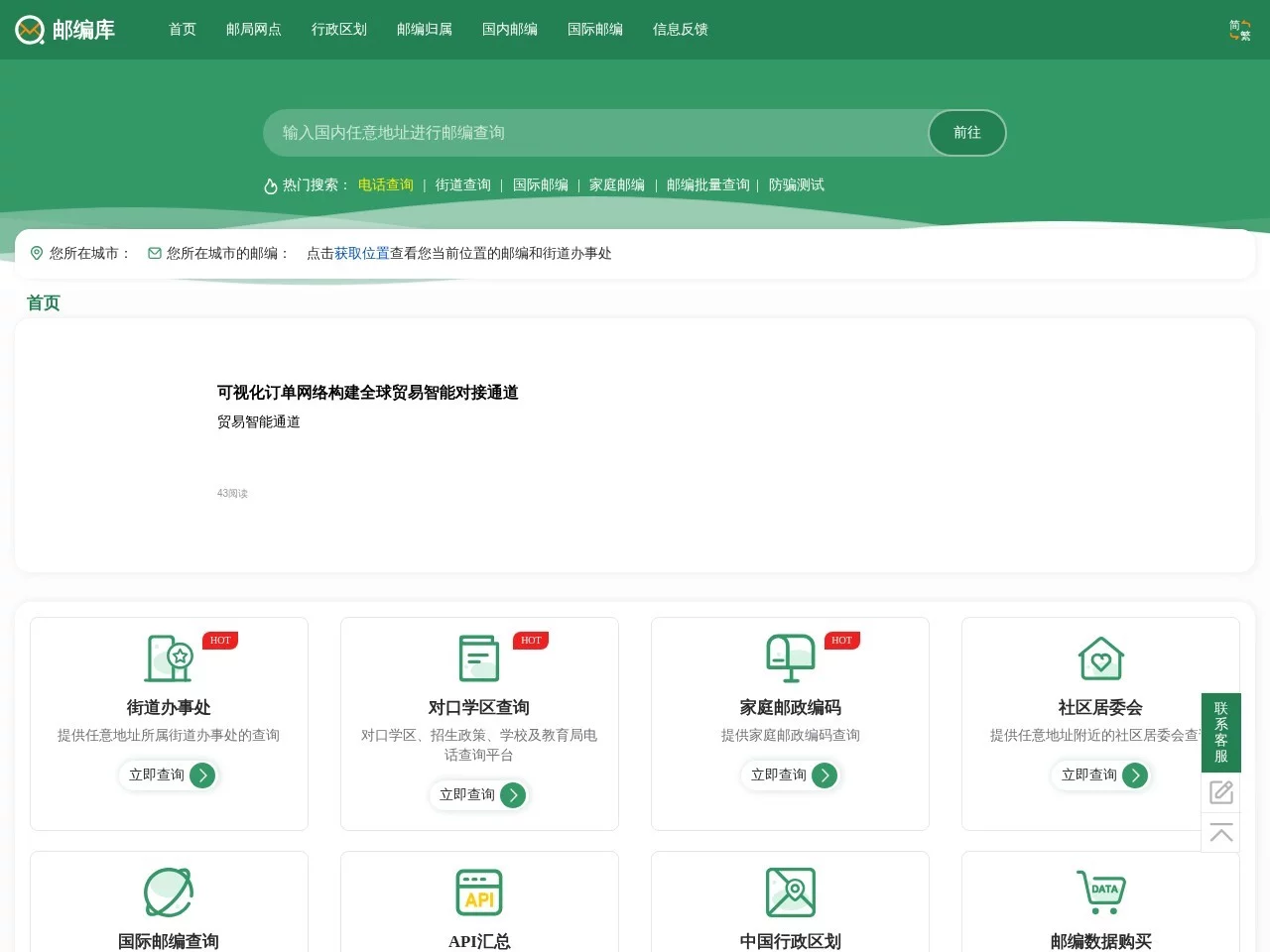Navigate to 行政区划 in the top bar
The width and height of the screenshot is (1270, 952).
339,30
